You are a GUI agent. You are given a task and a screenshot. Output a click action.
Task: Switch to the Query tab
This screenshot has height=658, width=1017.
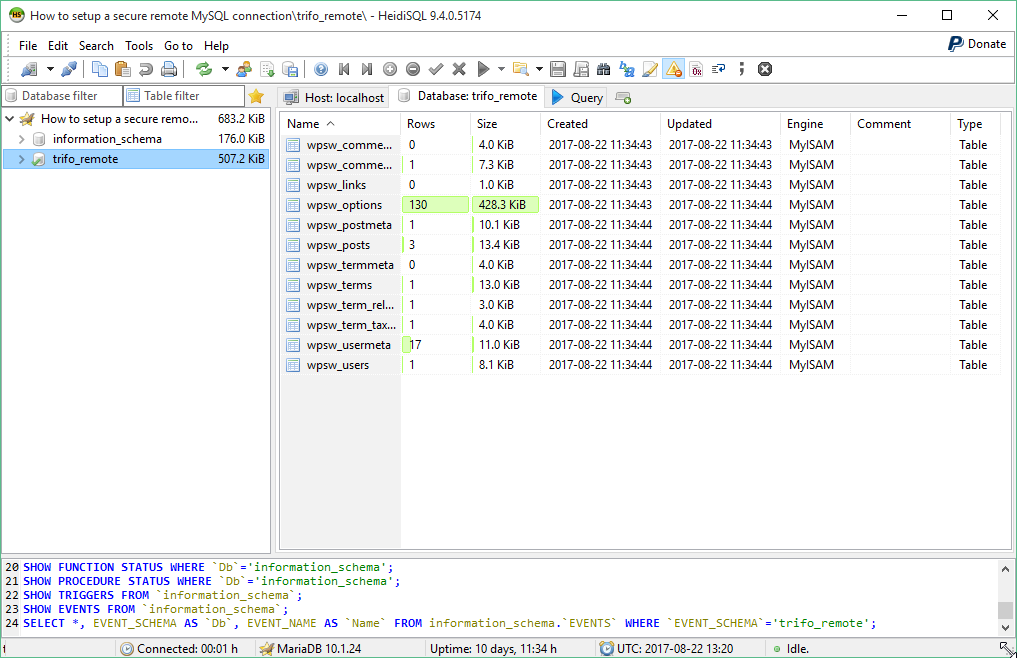[x=577, y=97]
